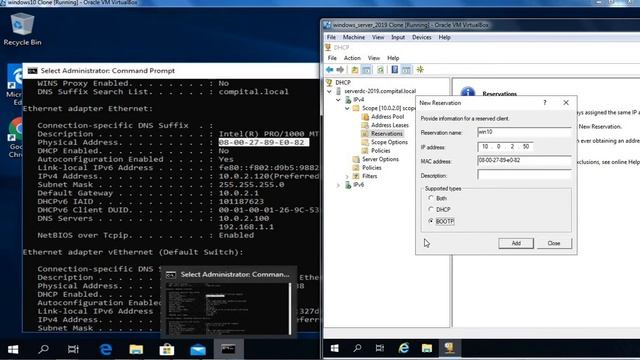This screenshot has width=640, height=360.
Task: Expand the Filters tree node
Action: click(347, 176)
